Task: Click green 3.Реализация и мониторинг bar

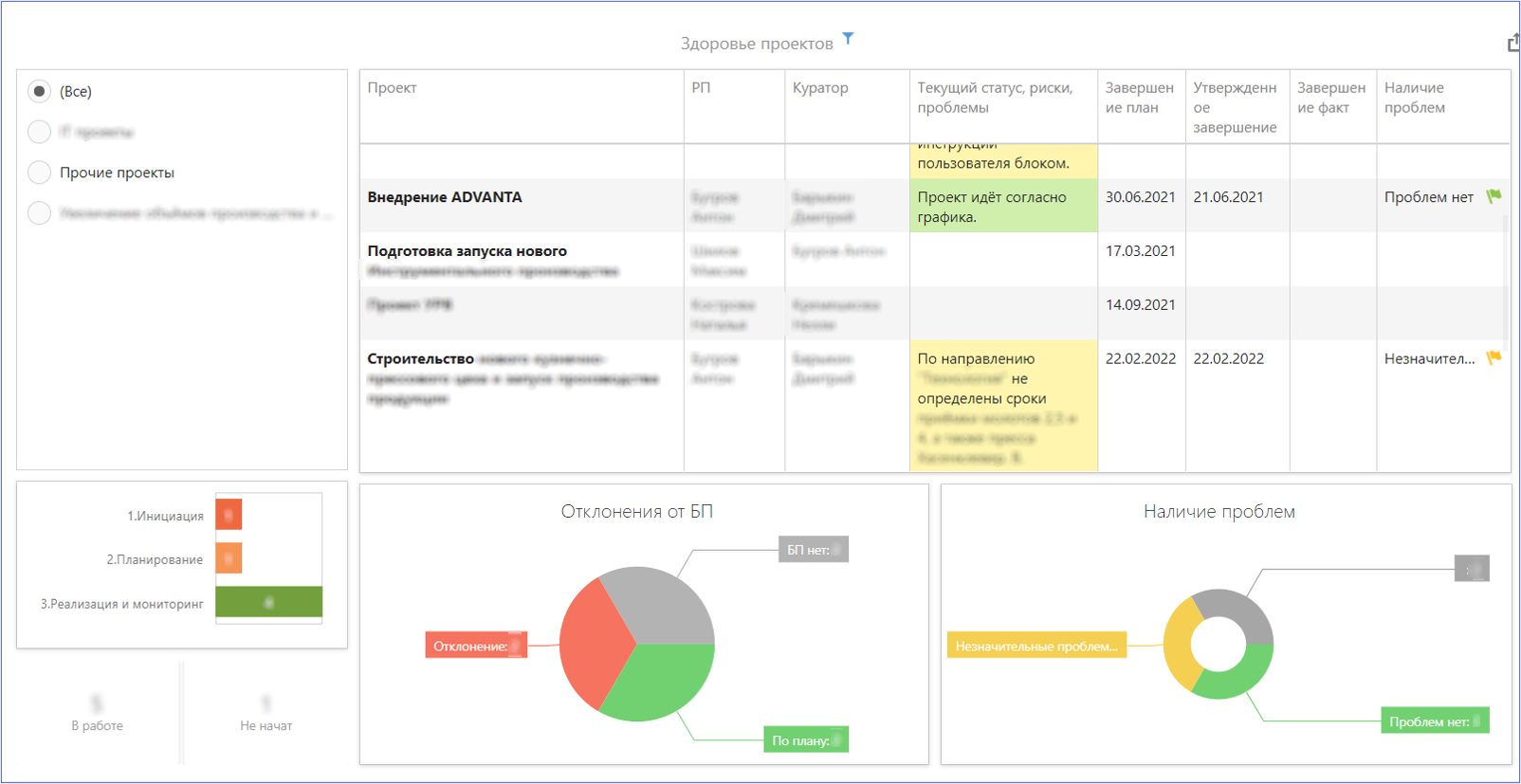Action: click(x=268, y=602)
